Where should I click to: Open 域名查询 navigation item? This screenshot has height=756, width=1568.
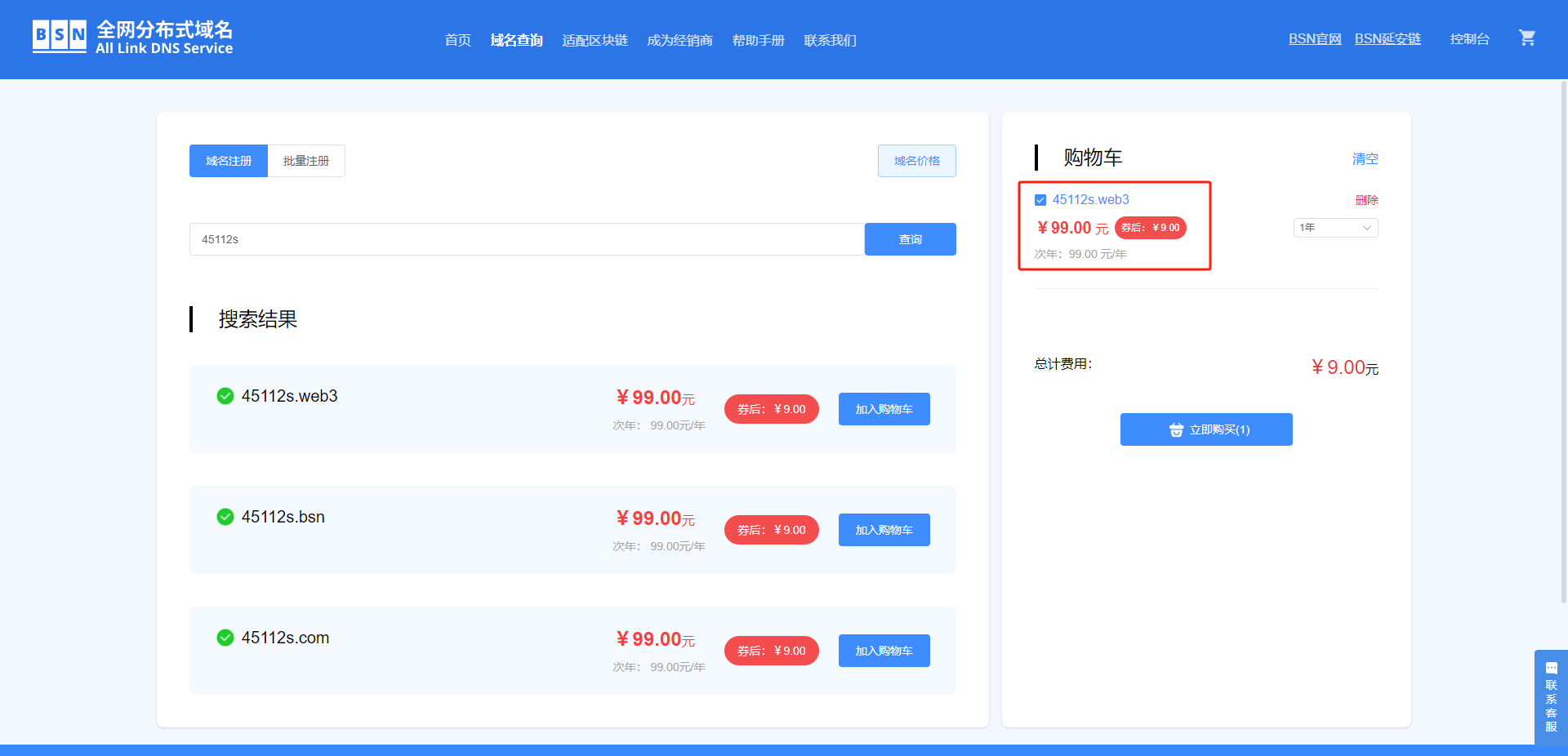pyautogui.click(x=517, y=40)
